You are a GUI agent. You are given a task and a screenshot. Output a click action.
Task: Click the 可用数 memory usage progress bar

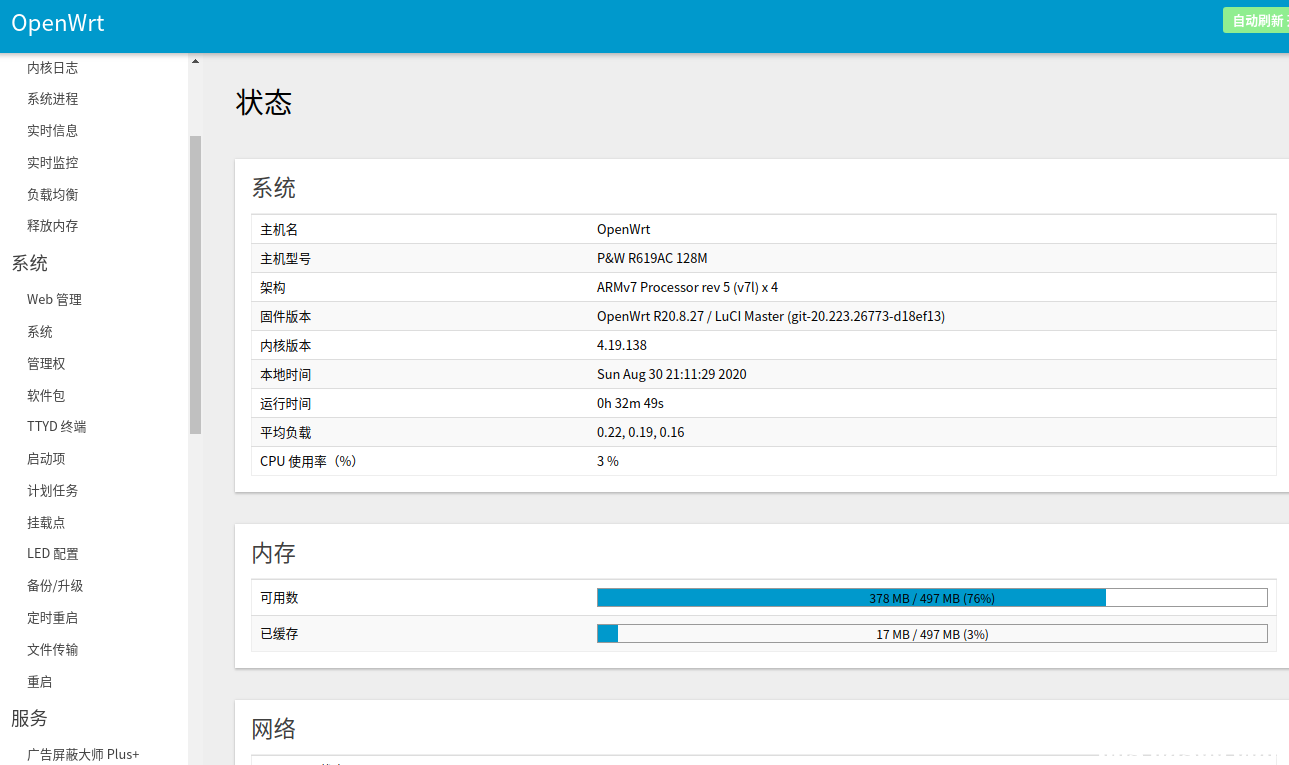[x=931, y=598]
